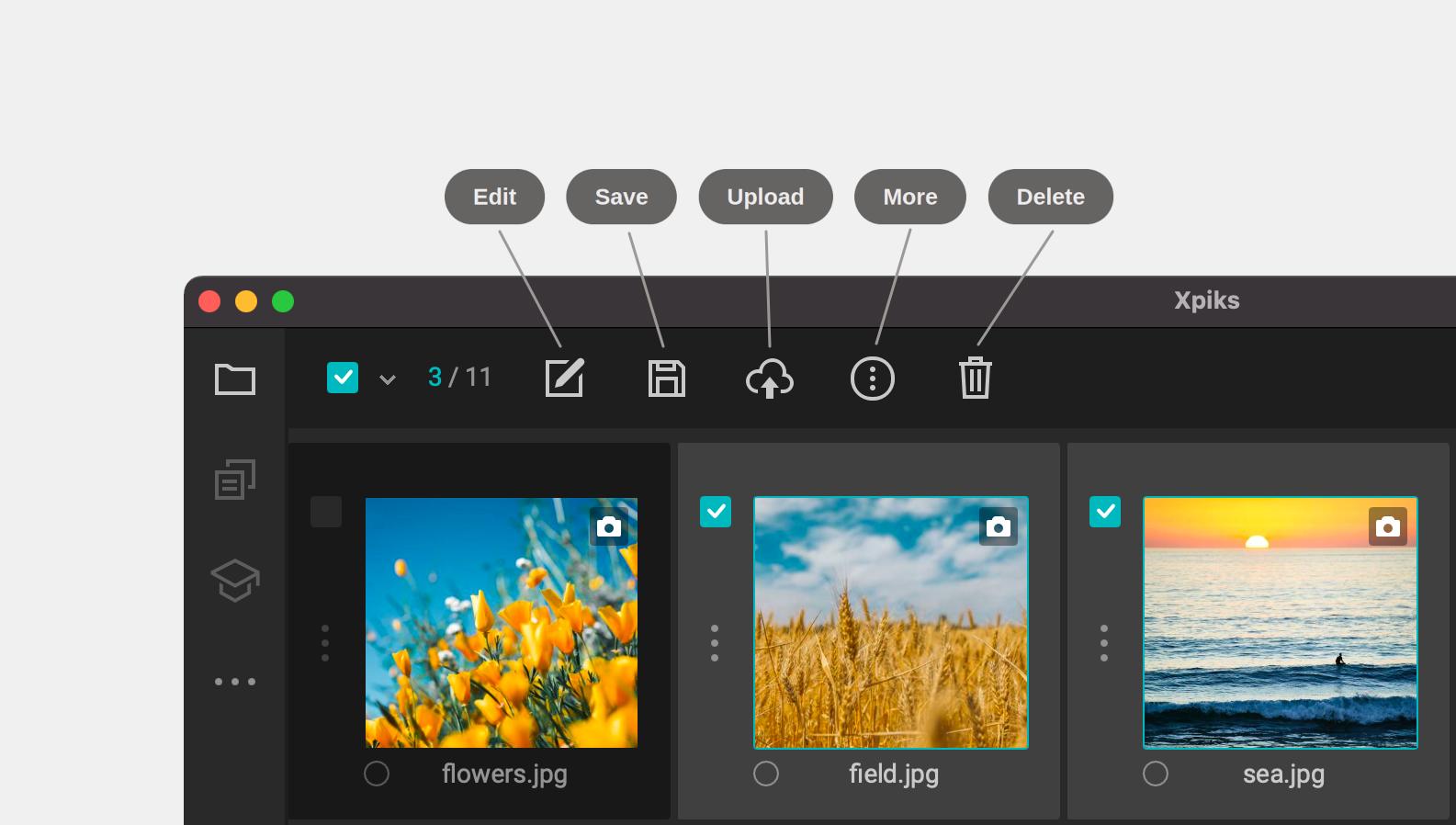Open the More options circle icon
The image size is (1456, 825).
point(873,379)
